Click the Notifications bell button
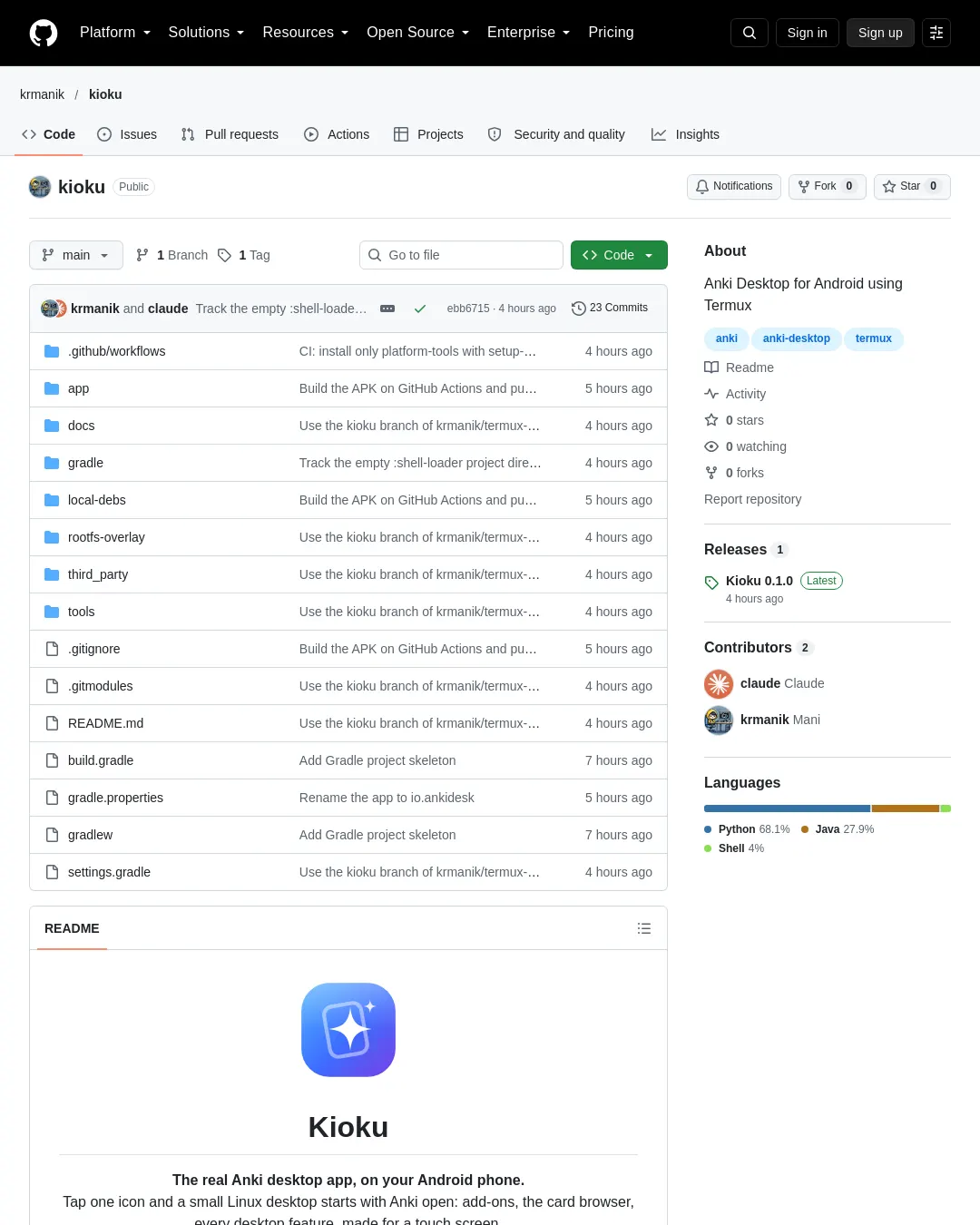980x1225 pixels. click(734, 186)
